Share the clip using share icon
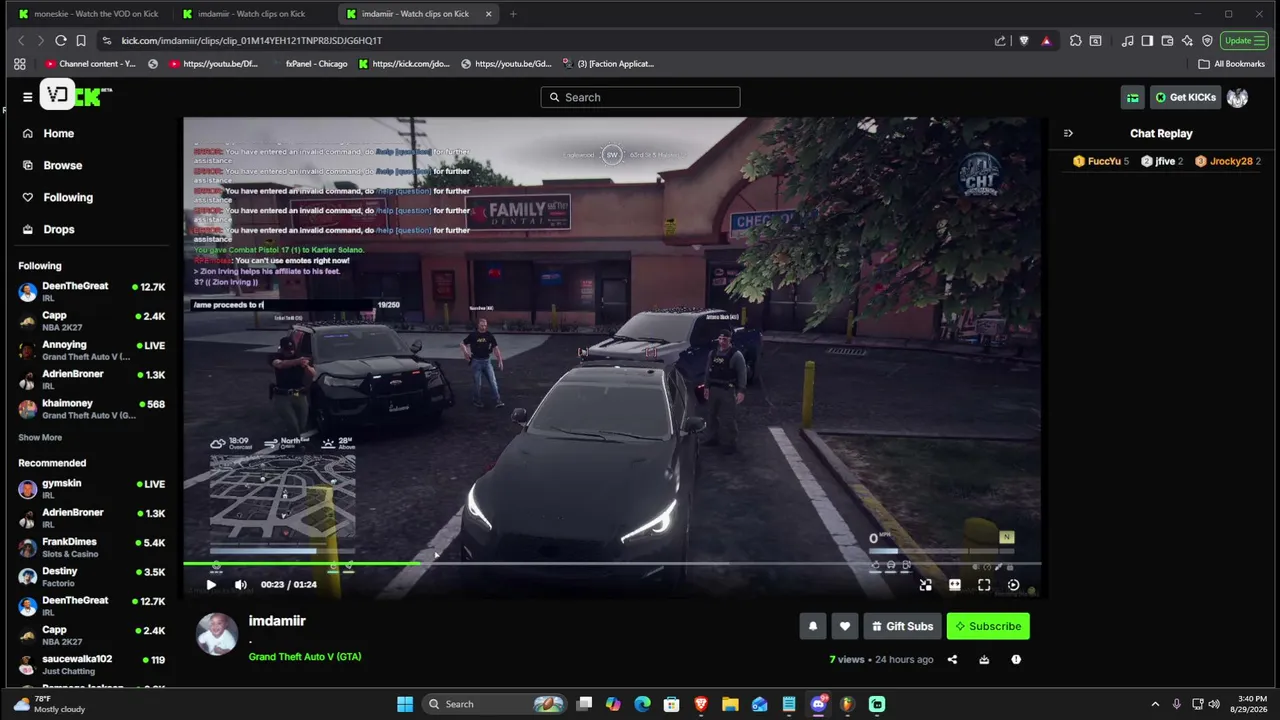Screen dimensions: 1280x720 (952, 659)
